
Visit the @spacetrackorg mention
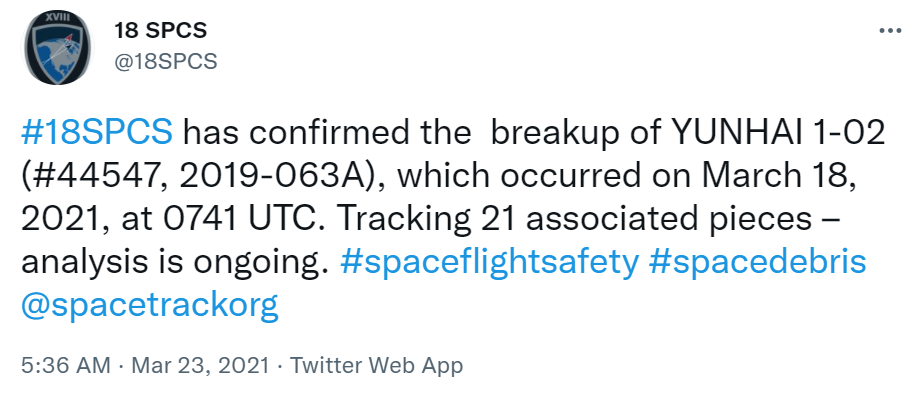pyautogui.click(x=150, y=306)
